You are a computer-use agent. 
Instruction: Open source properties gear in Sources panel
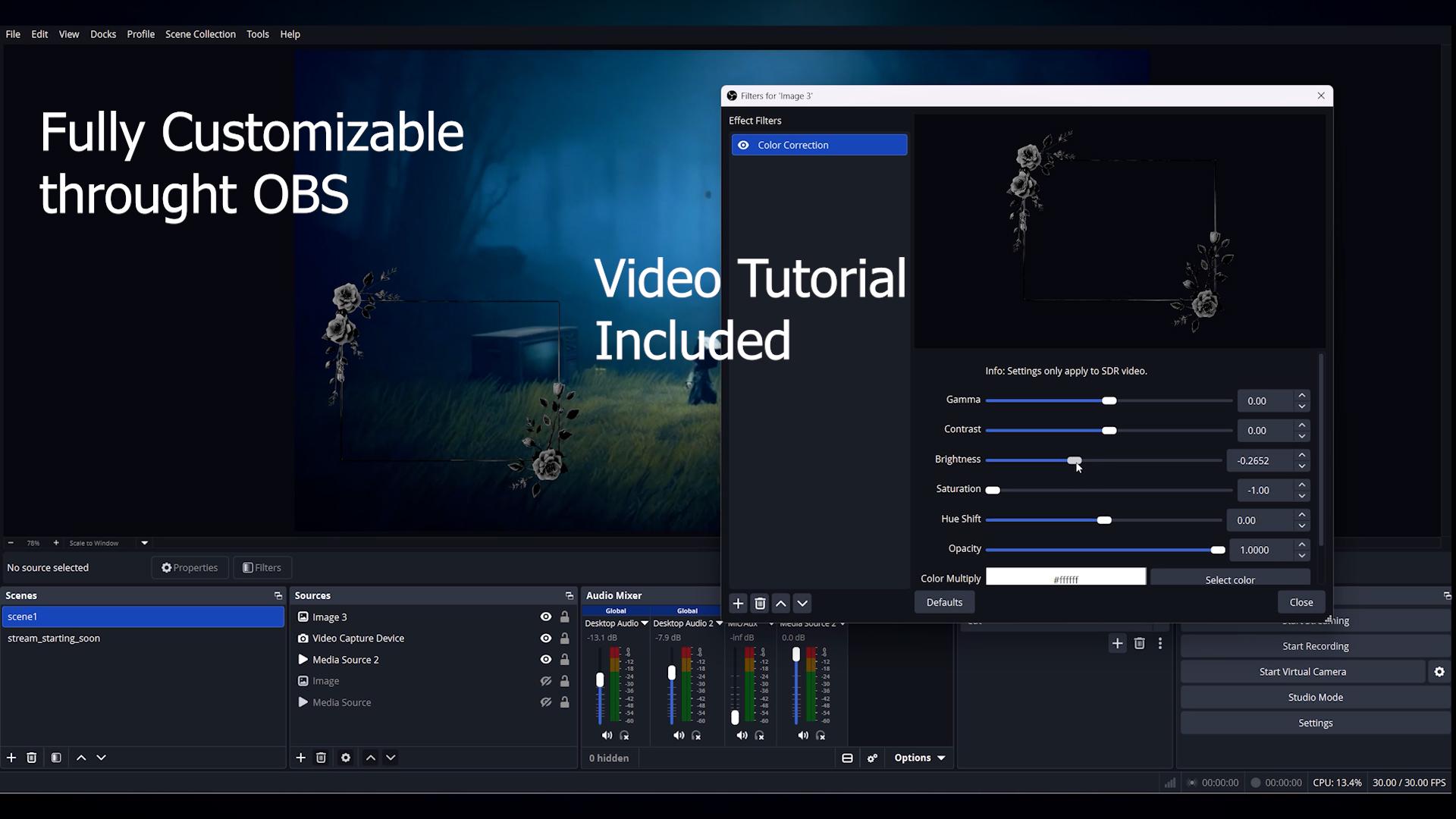346,758
